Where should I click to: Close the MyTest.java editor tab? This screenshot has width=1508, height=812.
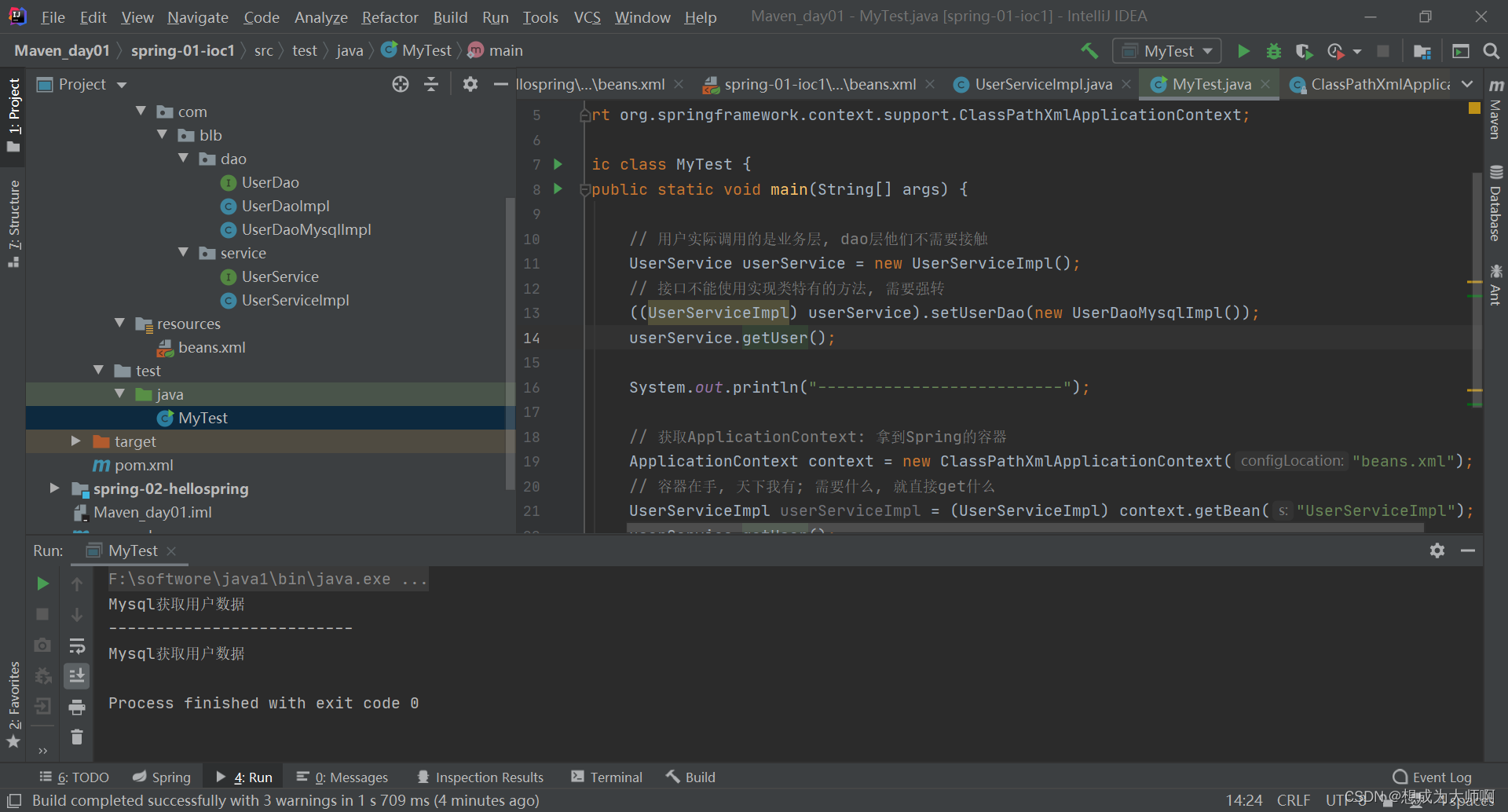click(1265, 84)
